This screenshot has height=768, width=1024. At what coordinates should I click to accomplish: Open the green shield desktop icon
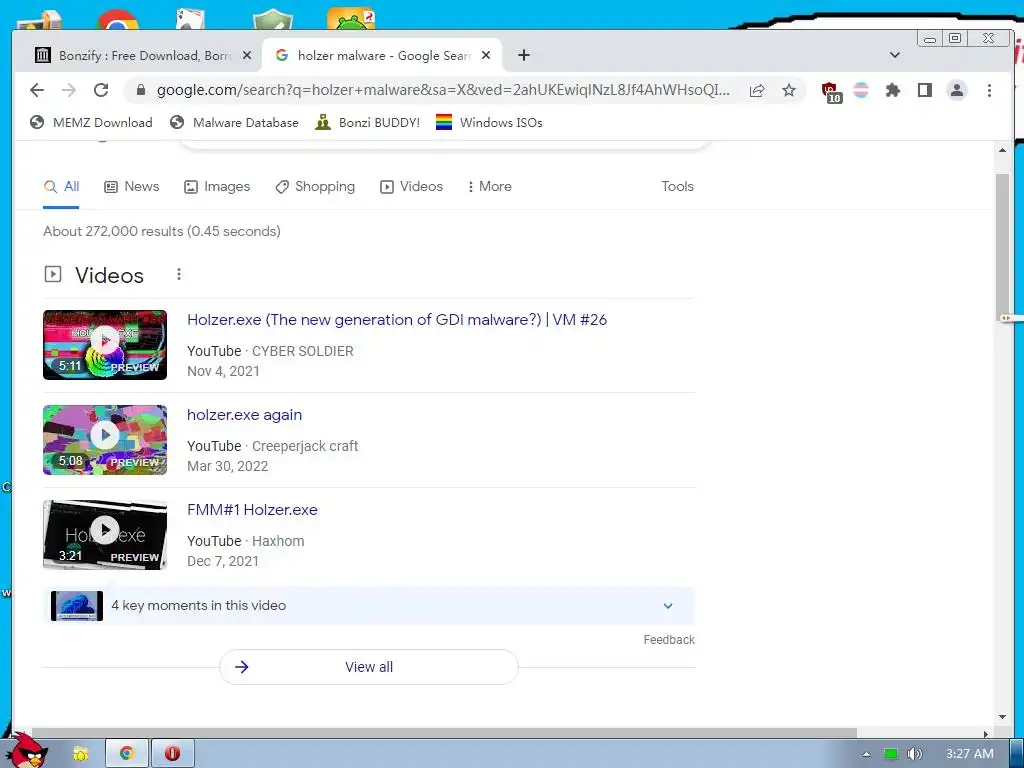pyautogui.click(x=272, y=20)
